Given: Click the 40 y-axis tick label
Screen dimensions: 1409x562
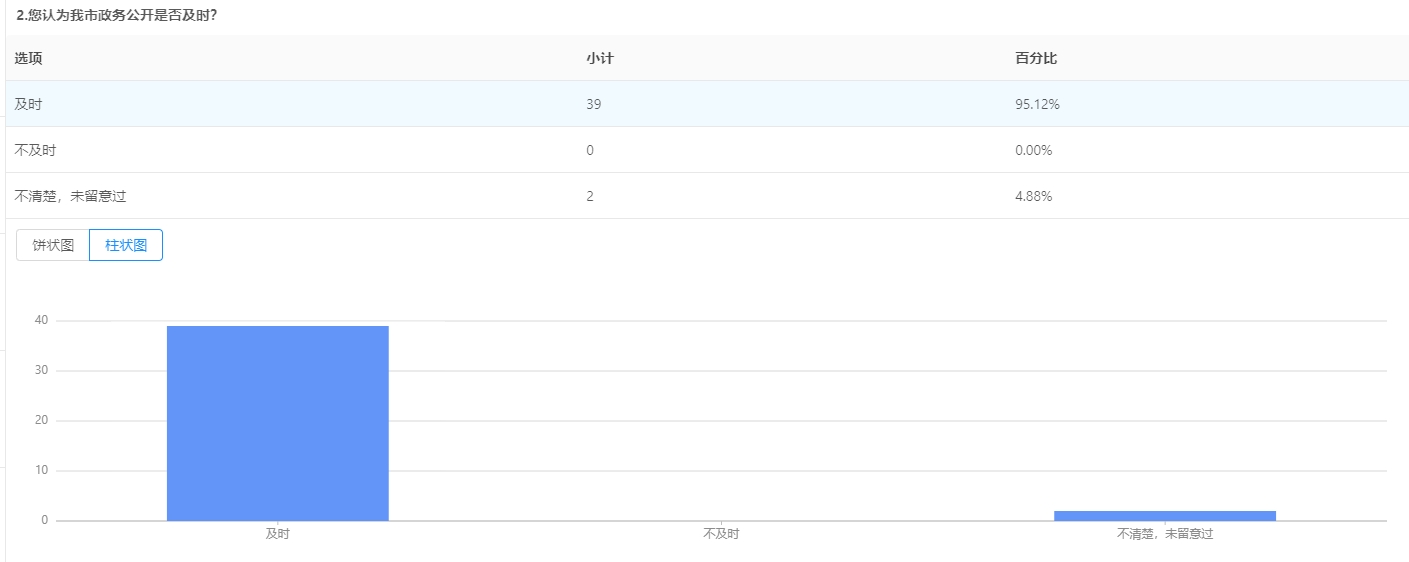Looking at the screenshot, I should pos(41,321).
